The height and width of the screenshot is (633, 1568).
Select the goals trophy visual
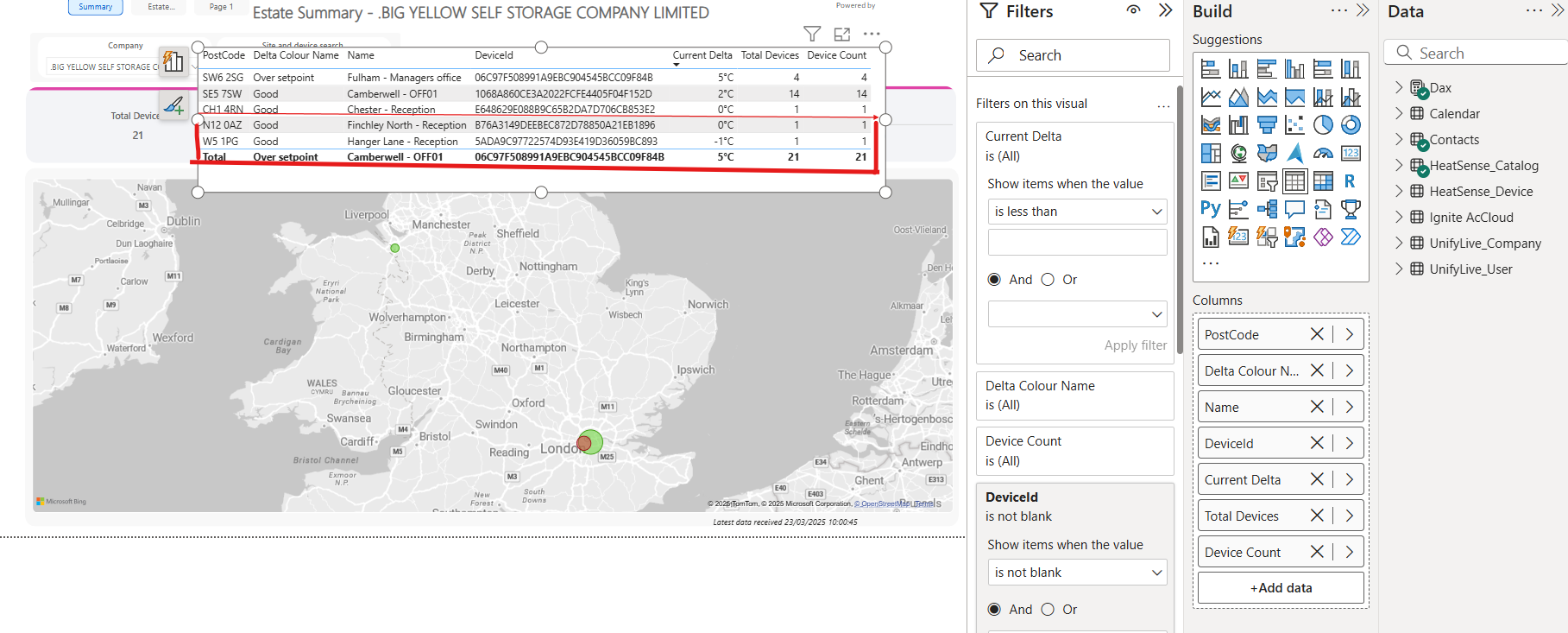pyautogui.click(x=1351, y=209)
